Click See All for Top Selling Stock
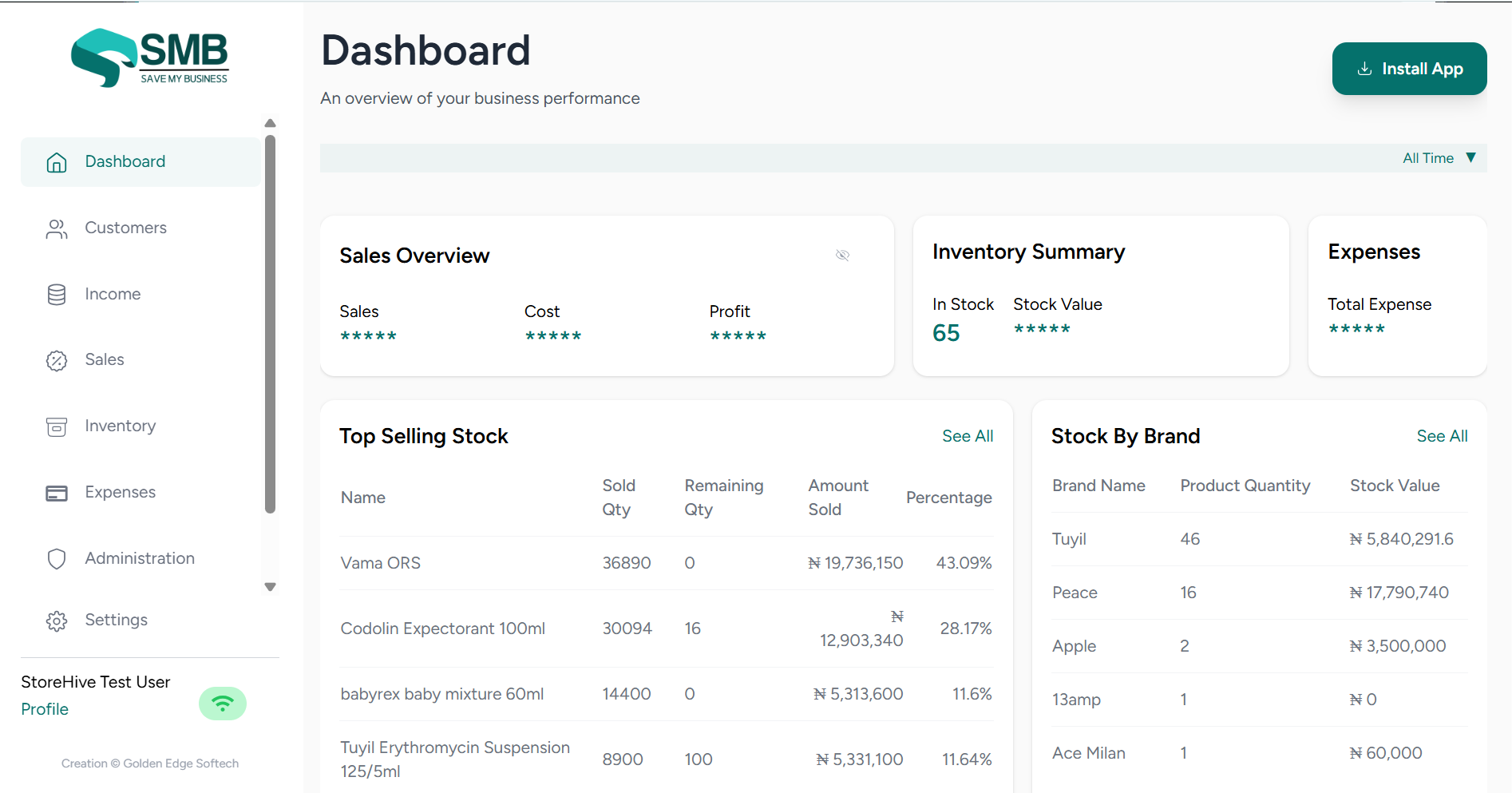 point(968,436)
